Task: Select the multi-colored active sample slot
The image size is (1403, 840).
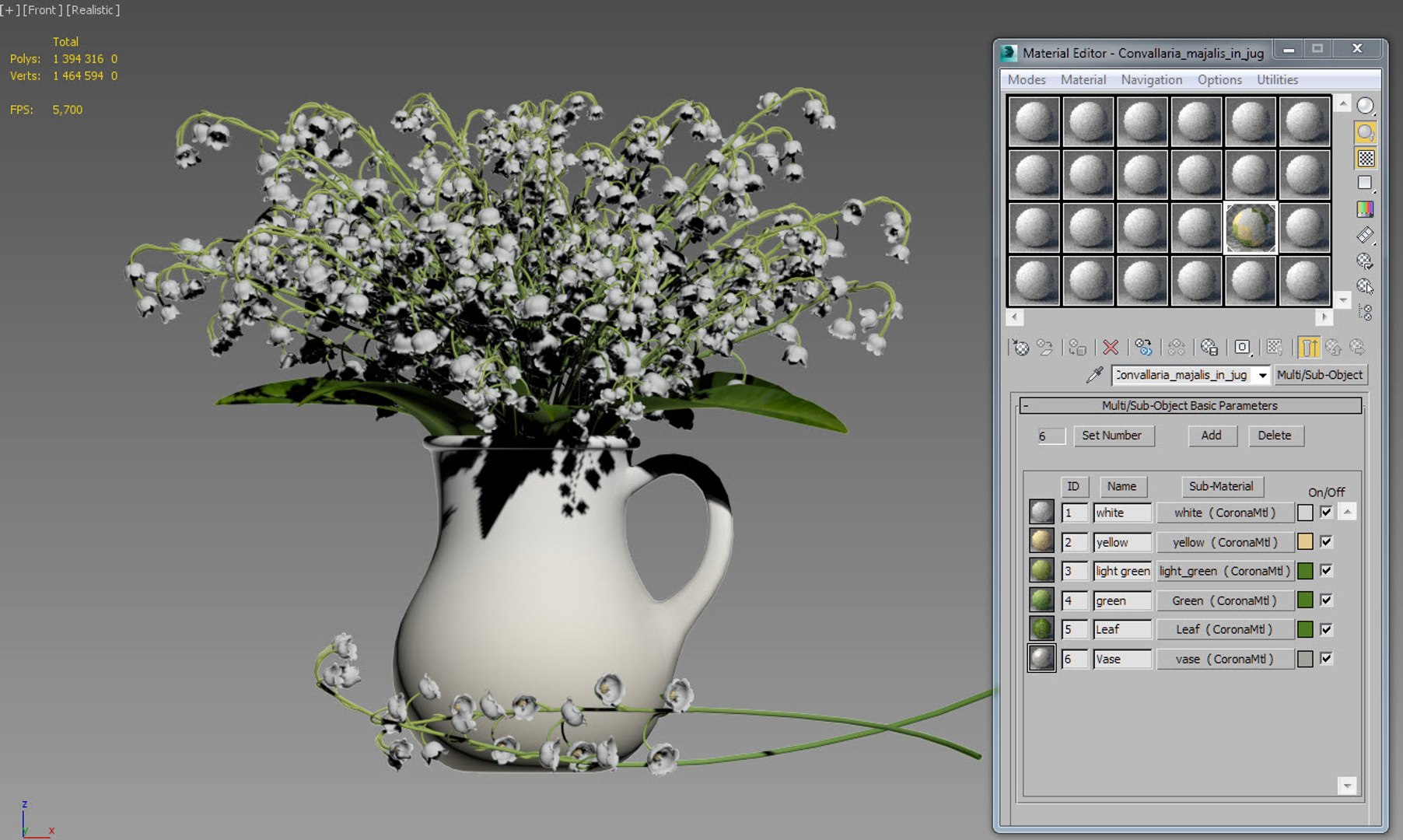Action: tap(1251, 228)
